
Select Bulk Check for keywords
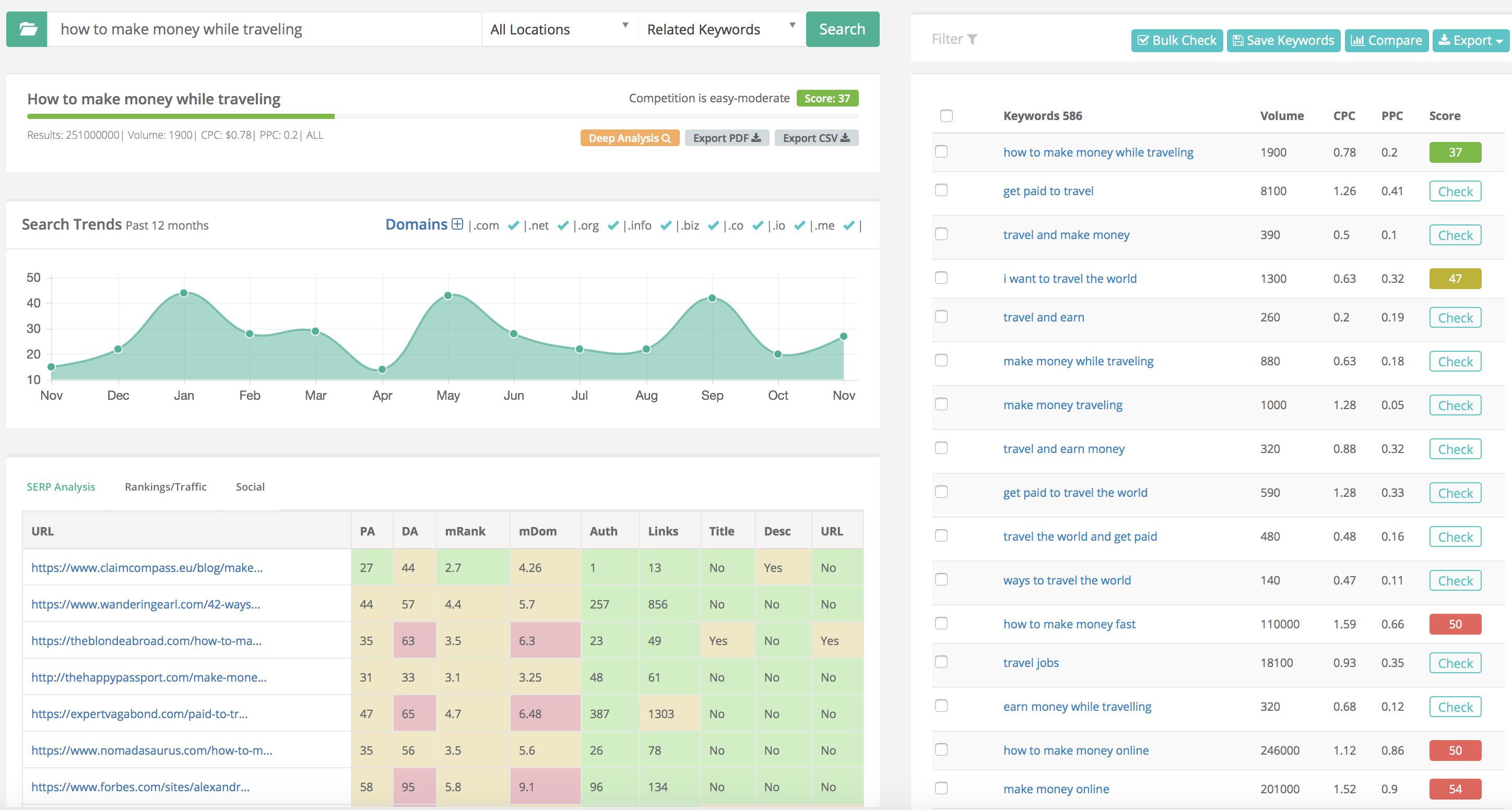click(x=1176, y=40)
